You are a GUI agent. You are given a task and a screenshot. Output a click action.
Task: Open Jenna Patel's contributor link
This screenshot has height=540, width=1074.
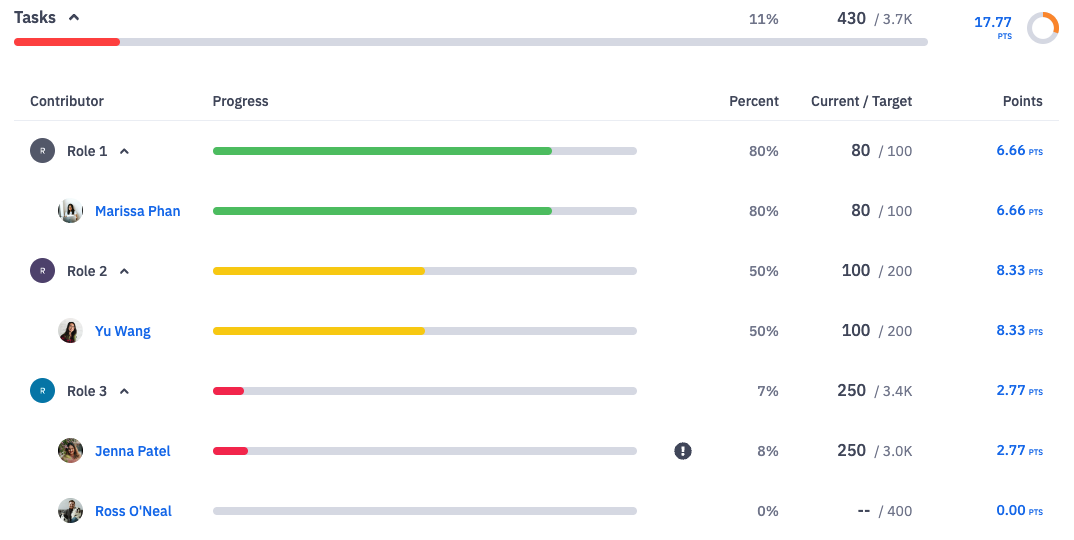(x=132, y=451)
